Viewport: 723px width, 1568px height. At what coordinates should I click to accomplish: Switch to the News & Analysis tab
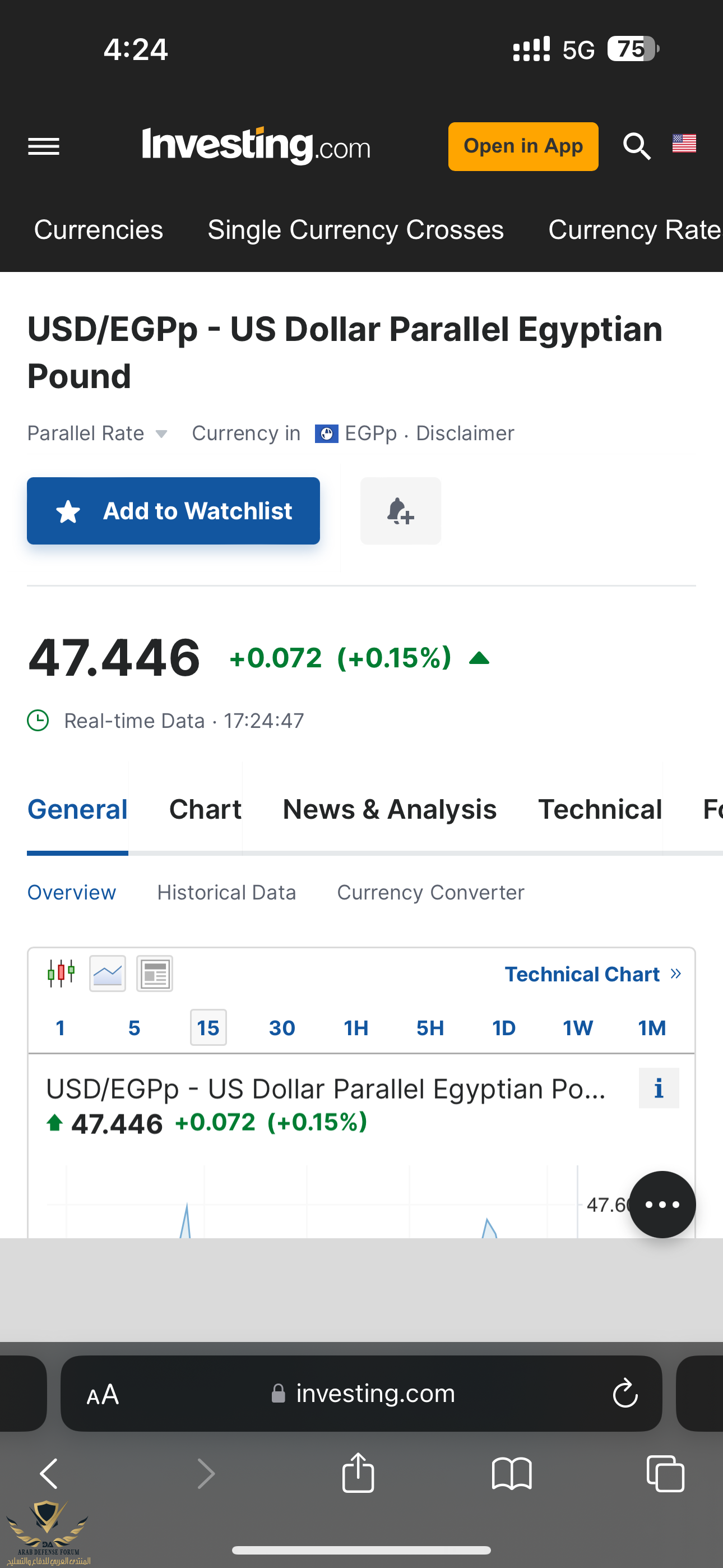coord(390,809)
